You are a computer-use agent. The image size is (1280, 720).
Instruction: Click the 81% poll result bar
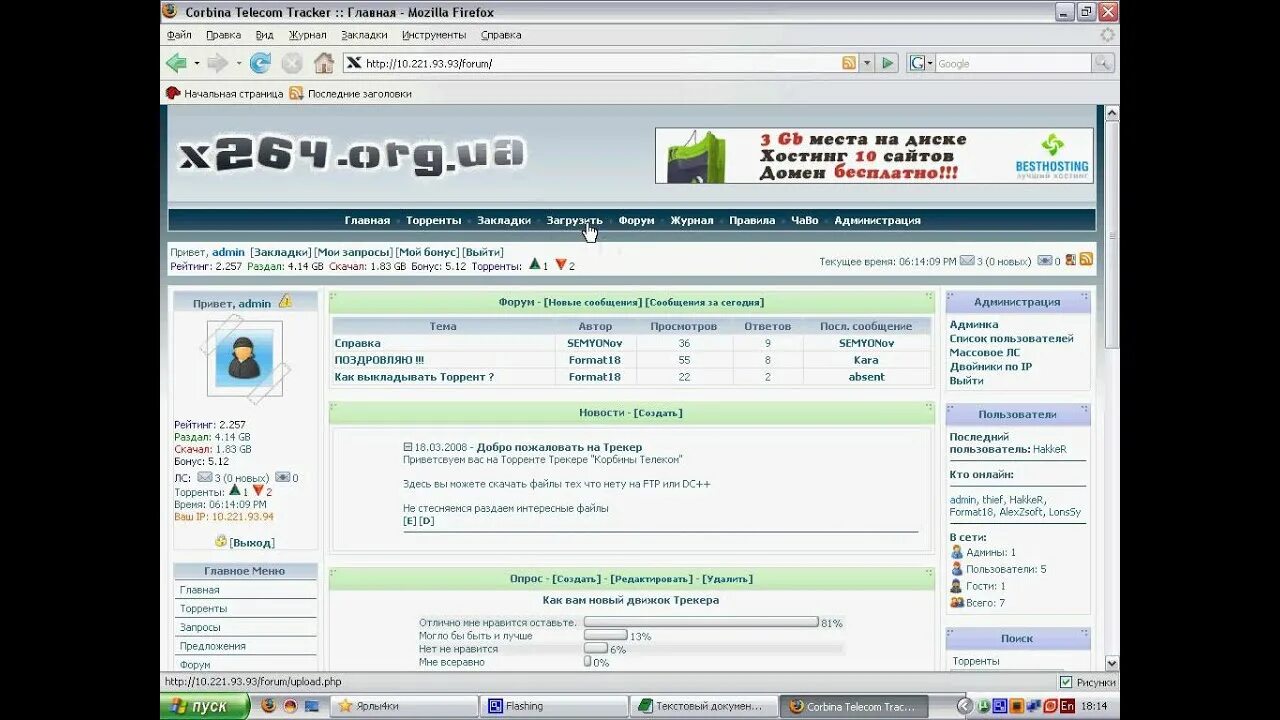[701, 622]
